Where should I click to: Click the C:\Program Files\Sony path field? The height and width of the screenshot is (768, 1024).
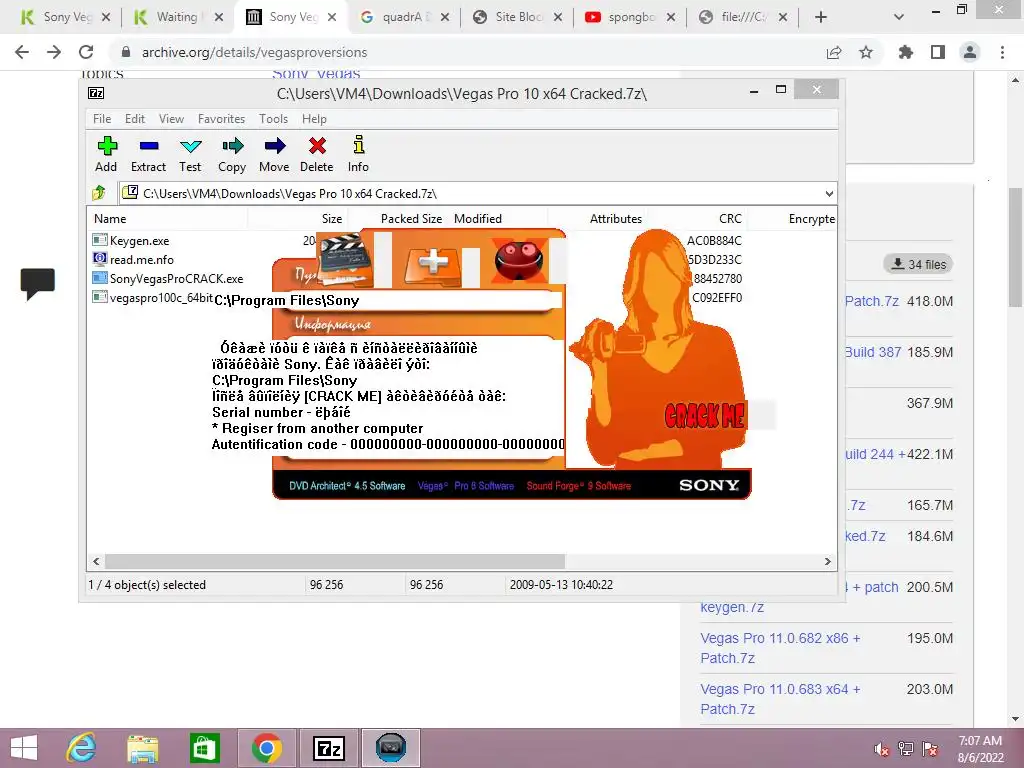pos(388,300)
